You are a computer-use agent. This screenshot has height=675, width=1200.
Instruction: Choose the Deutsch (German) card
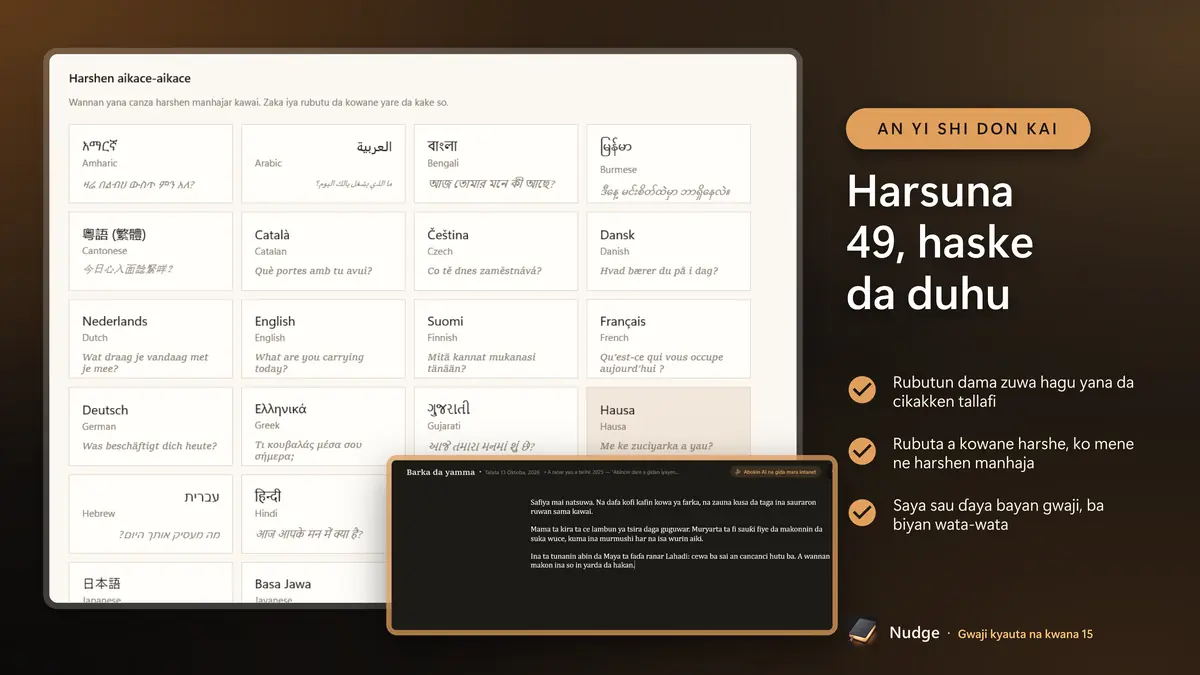pos(151,427)
